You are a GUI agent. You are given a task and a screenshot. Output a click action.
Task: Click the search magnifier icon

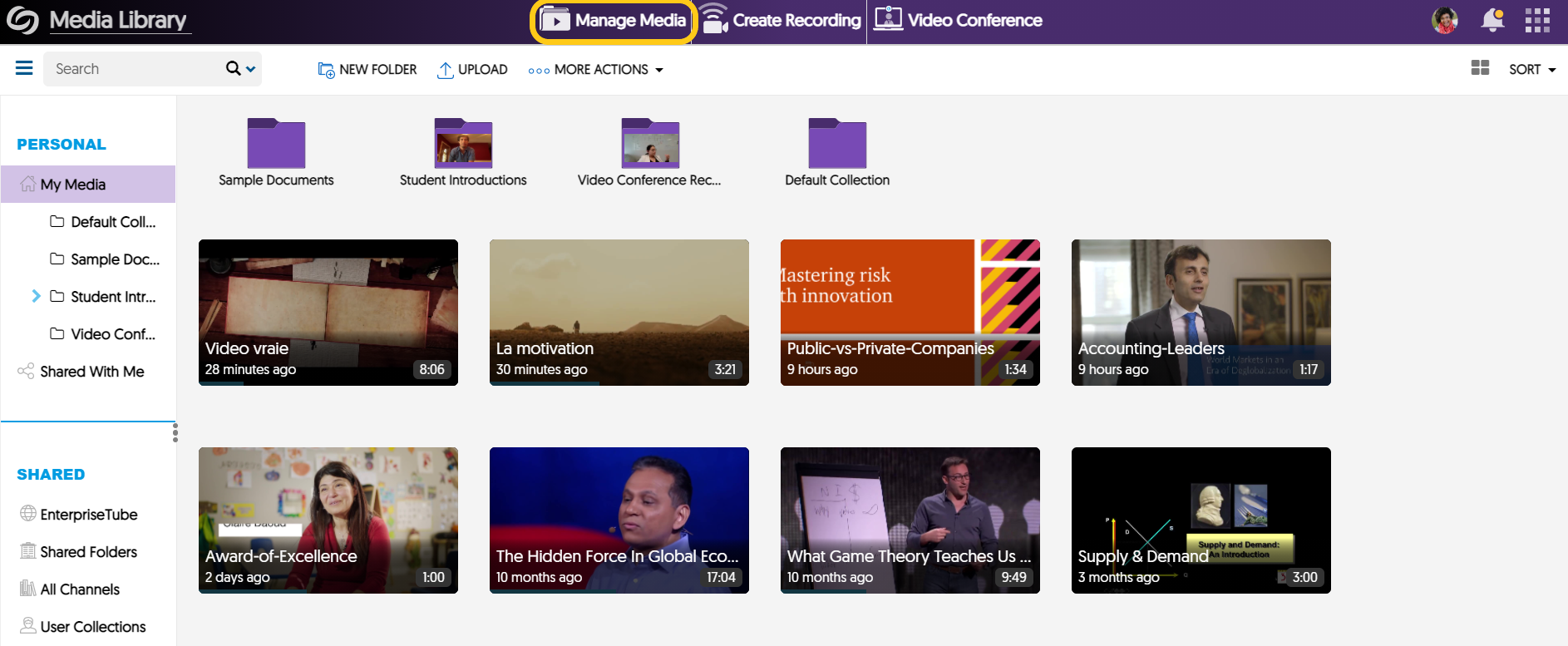tap(233, 69)
